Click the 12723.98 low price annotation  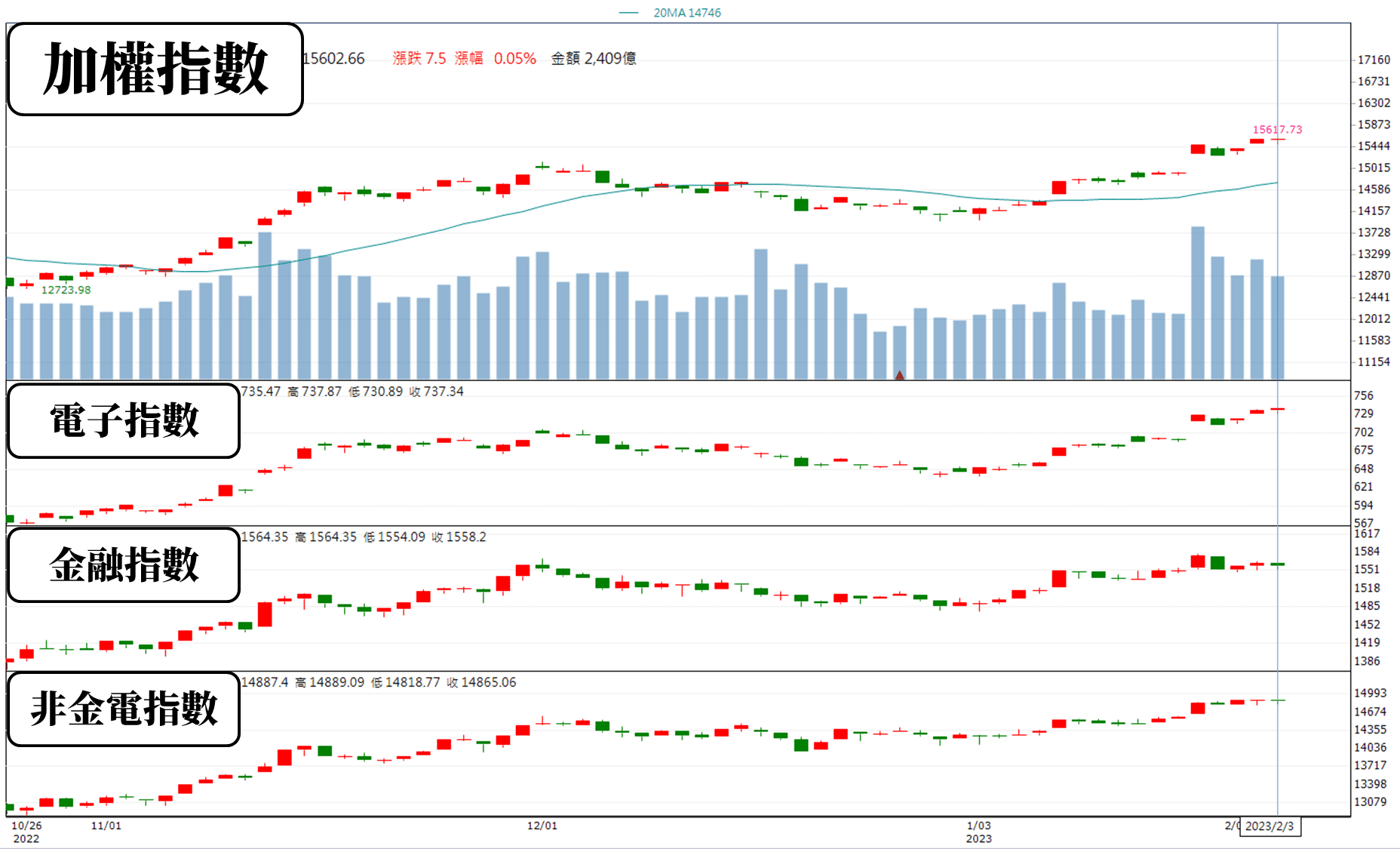coord(66,290)
